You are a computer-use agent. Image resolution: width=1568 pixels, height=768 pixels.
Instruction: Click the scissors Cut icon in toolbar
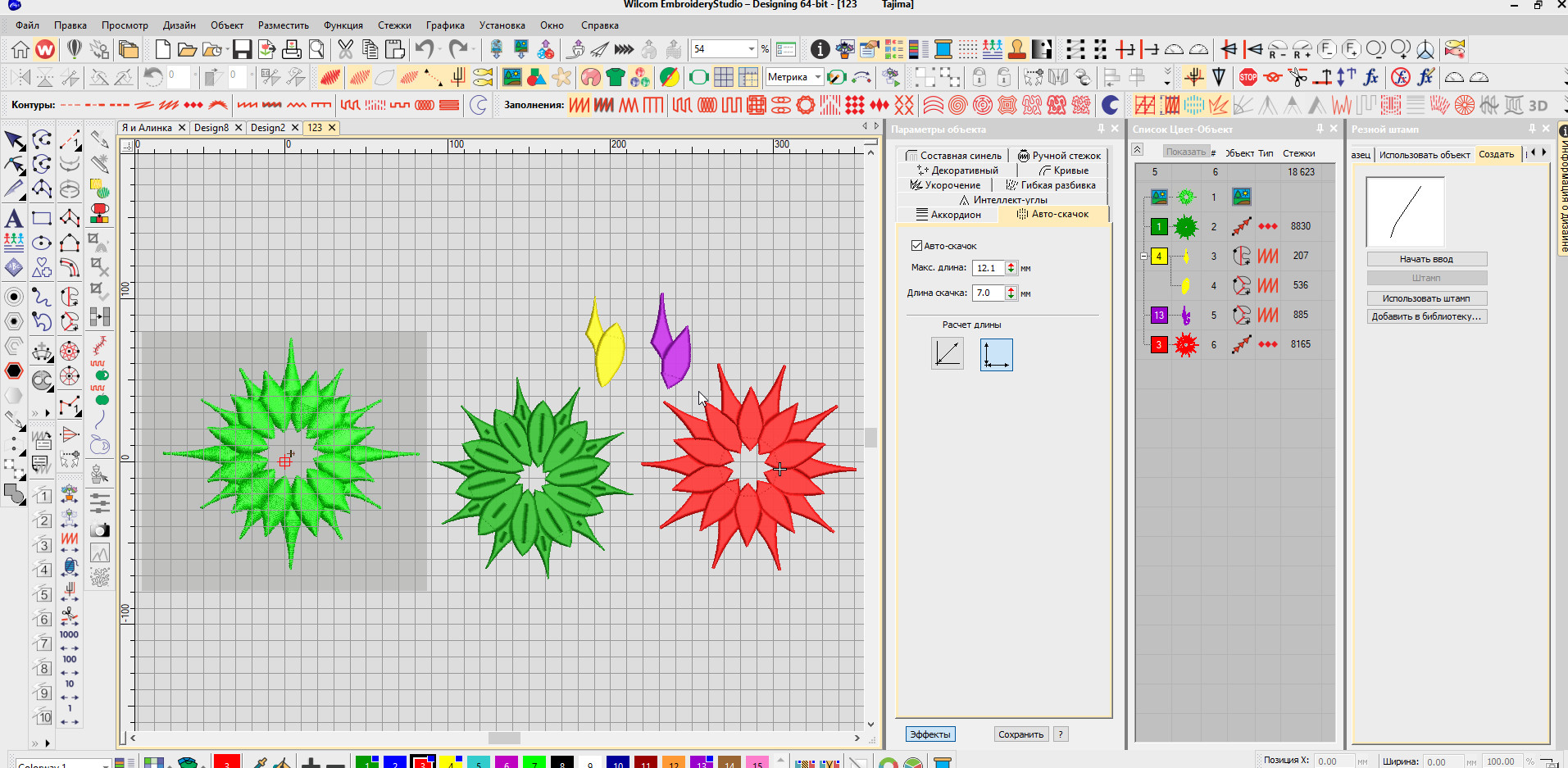[345, 49]
